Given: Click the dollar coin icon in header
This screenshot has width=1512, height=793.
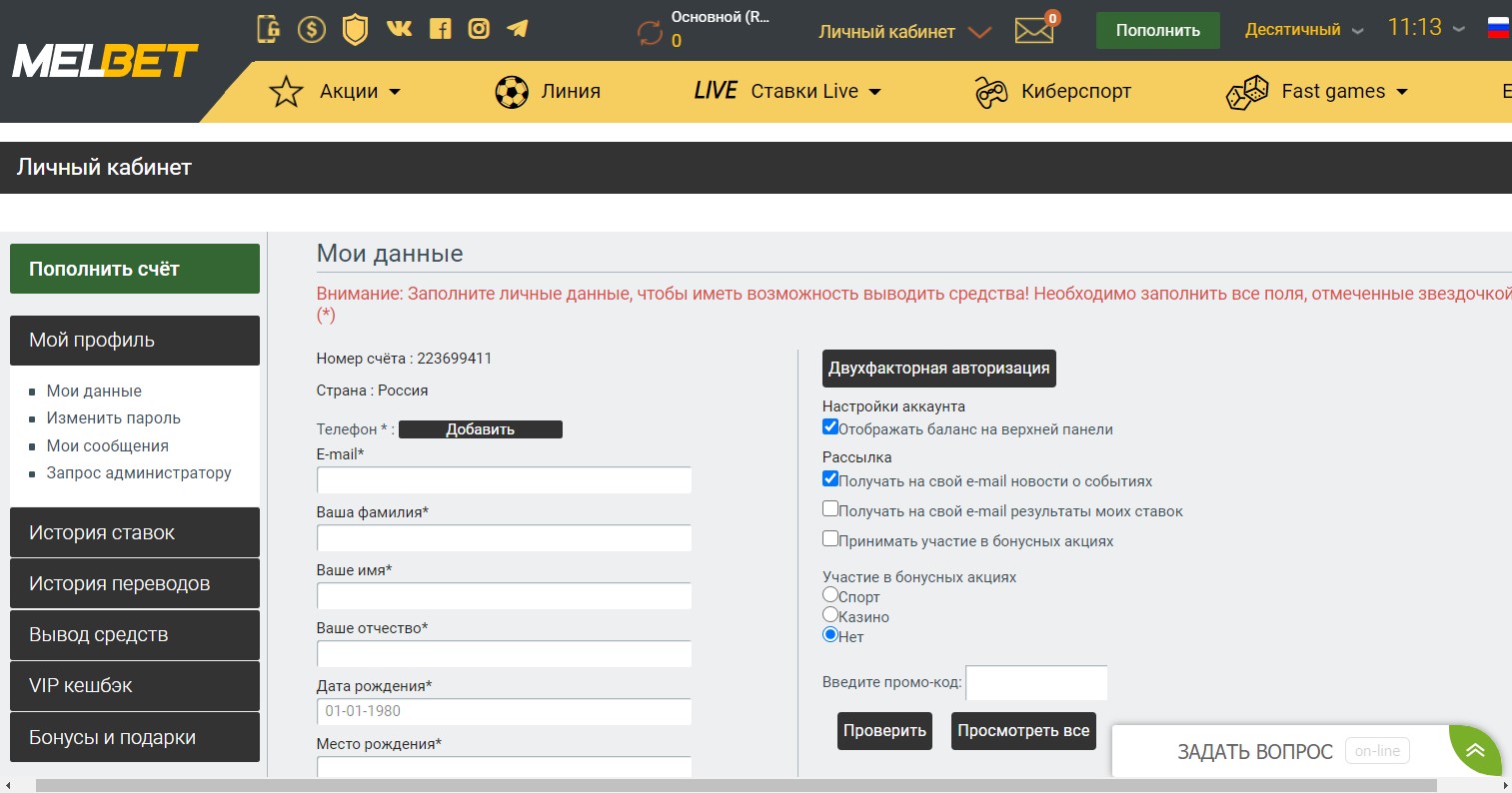Looking at the screenshot, I should click(312, 29).
